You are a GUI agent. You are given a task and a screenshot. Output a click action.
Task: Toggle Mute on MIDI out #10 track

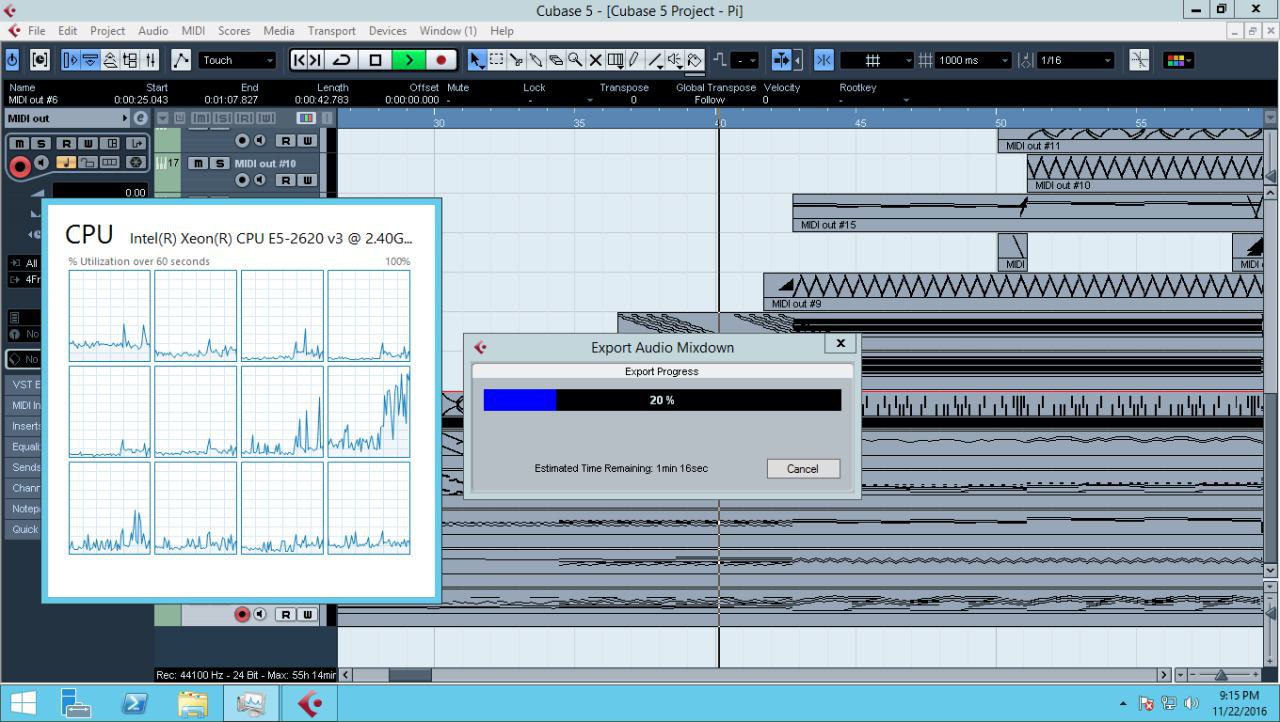pyautogui.click(x=196, y=163)
